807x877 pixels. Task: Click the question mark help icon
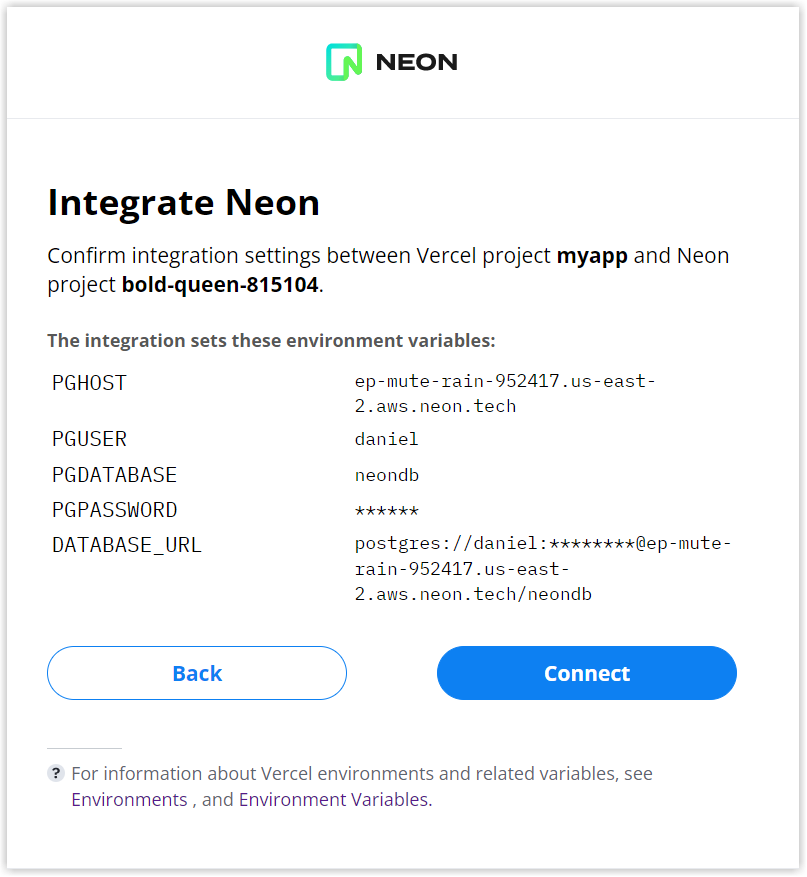click(x=55, y=774)
